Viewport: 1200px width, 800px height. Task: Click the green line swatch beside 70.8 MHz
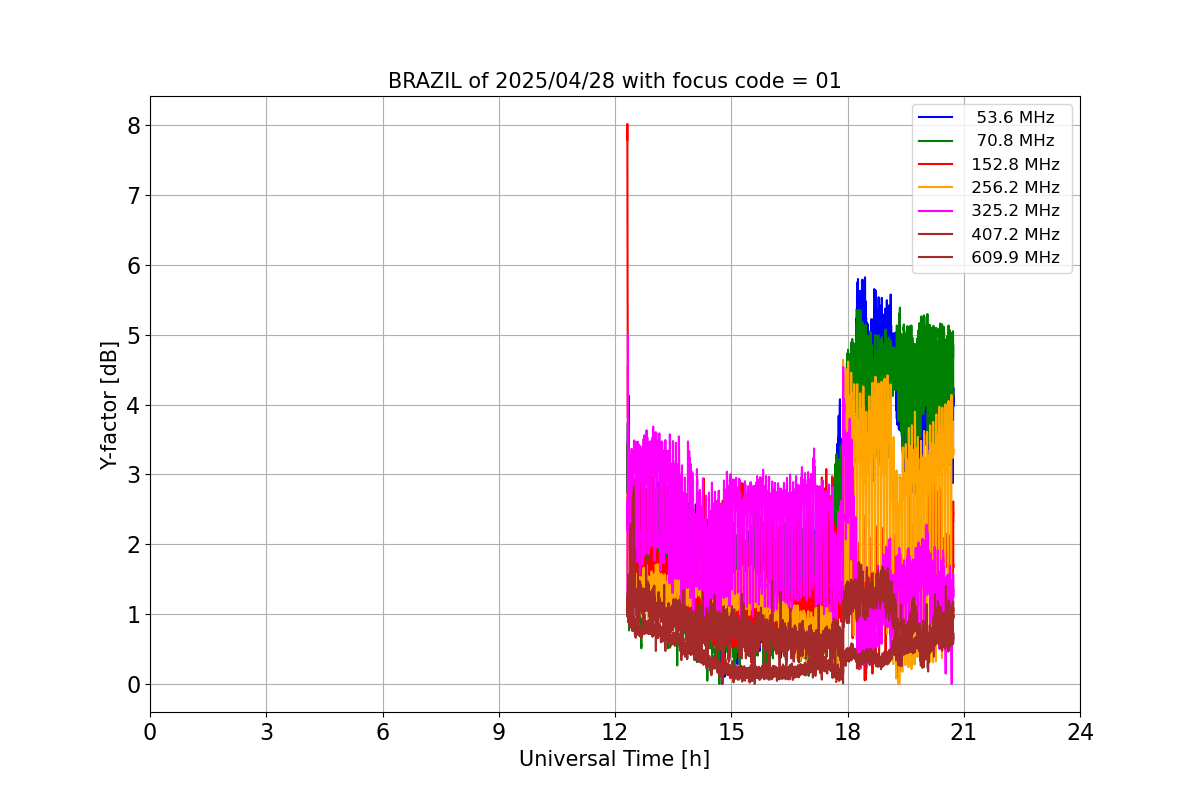[x=936, y=141]
